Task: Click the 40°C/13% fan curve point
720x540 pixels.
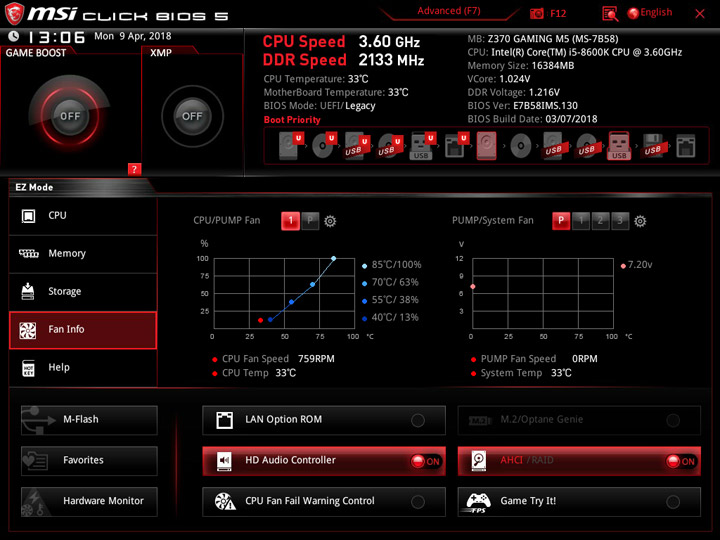Action: (270, 320)
